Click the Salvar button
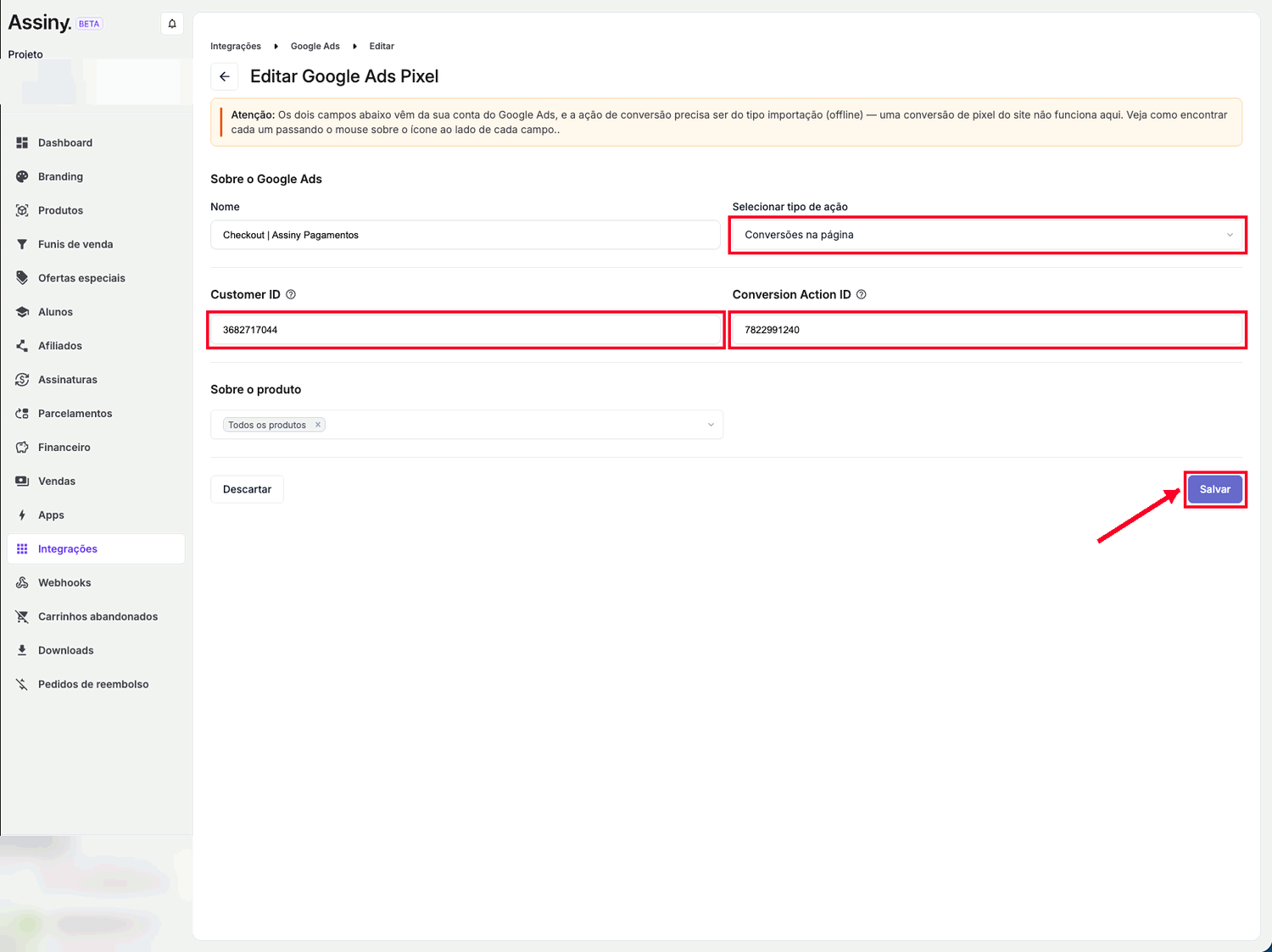Image resolution: width=1272 pixels, height=952 pixels. click(1215, 489)
